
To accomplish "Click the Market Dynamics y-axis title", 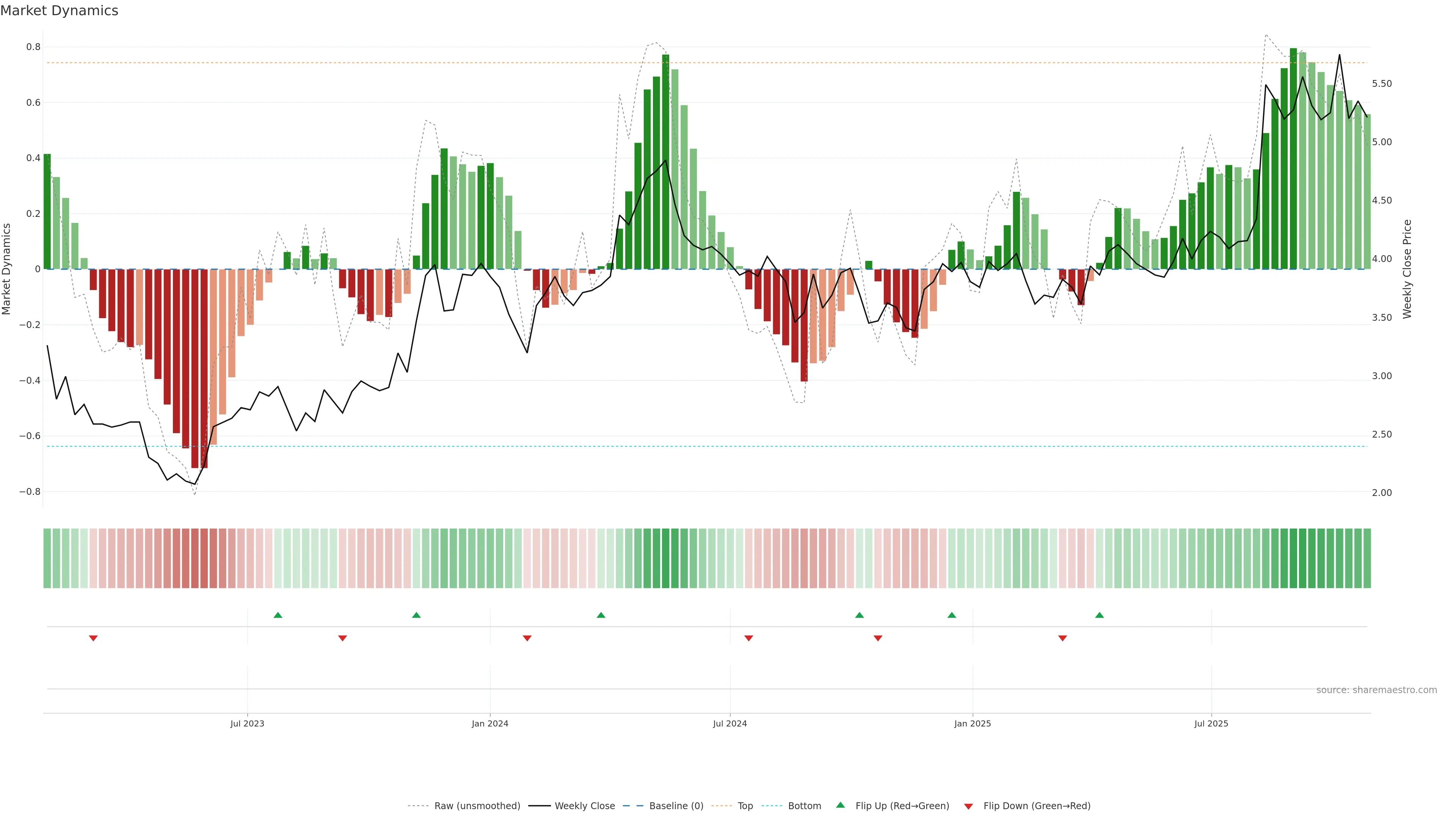I will click(7, 269).
